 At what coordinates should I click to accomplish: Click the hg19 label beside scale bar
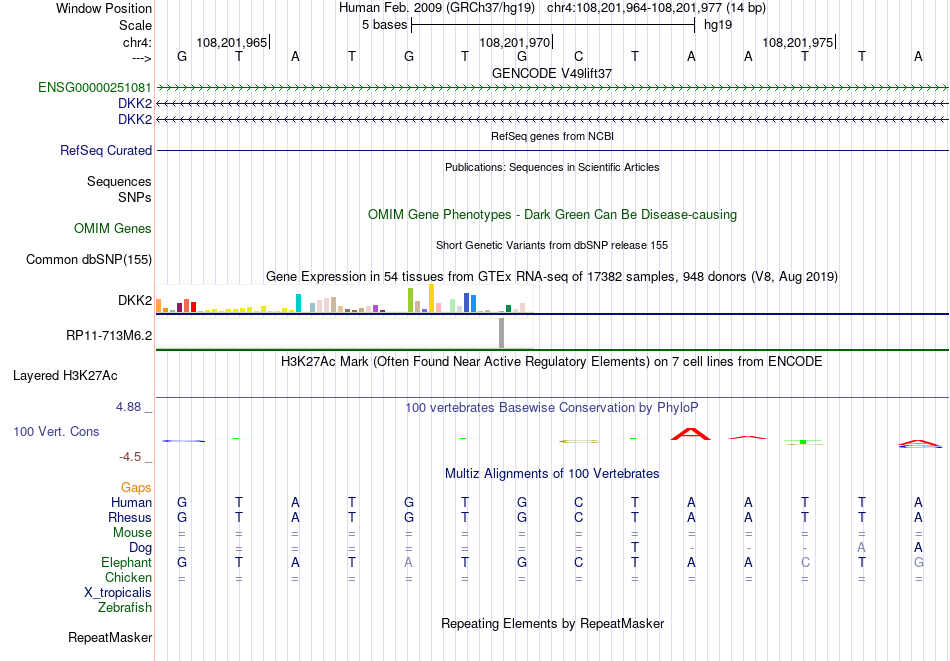coord(718,25)
